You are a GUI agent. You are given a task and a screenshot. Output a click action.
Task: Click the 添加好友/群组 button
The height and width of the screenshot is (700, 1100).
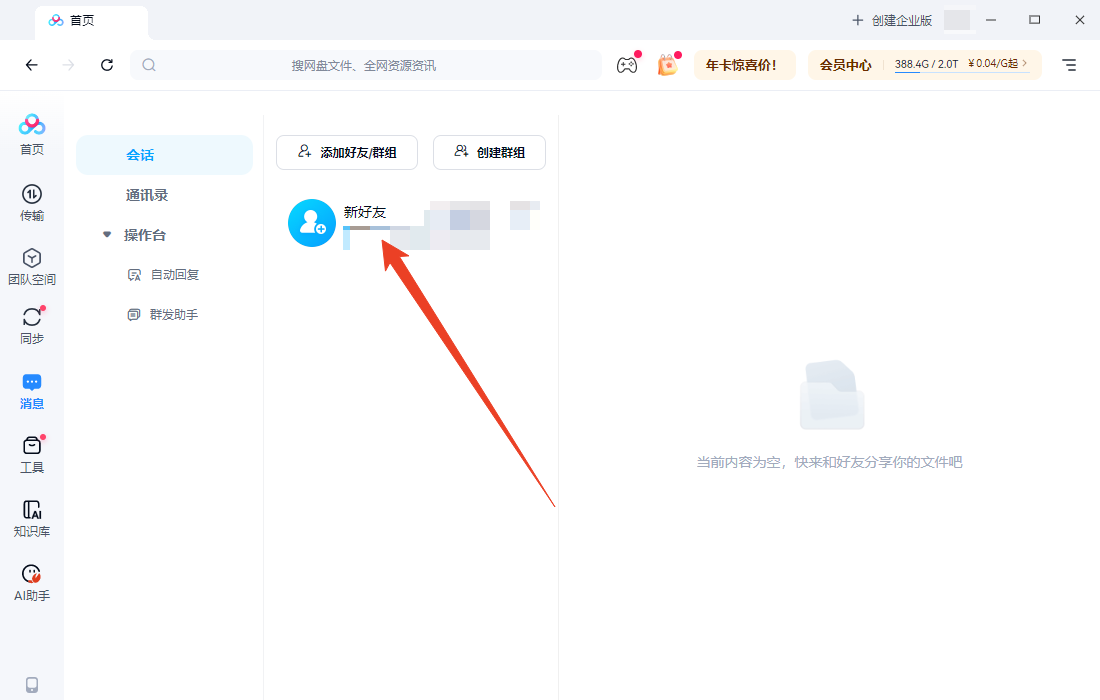coord(346,152)
